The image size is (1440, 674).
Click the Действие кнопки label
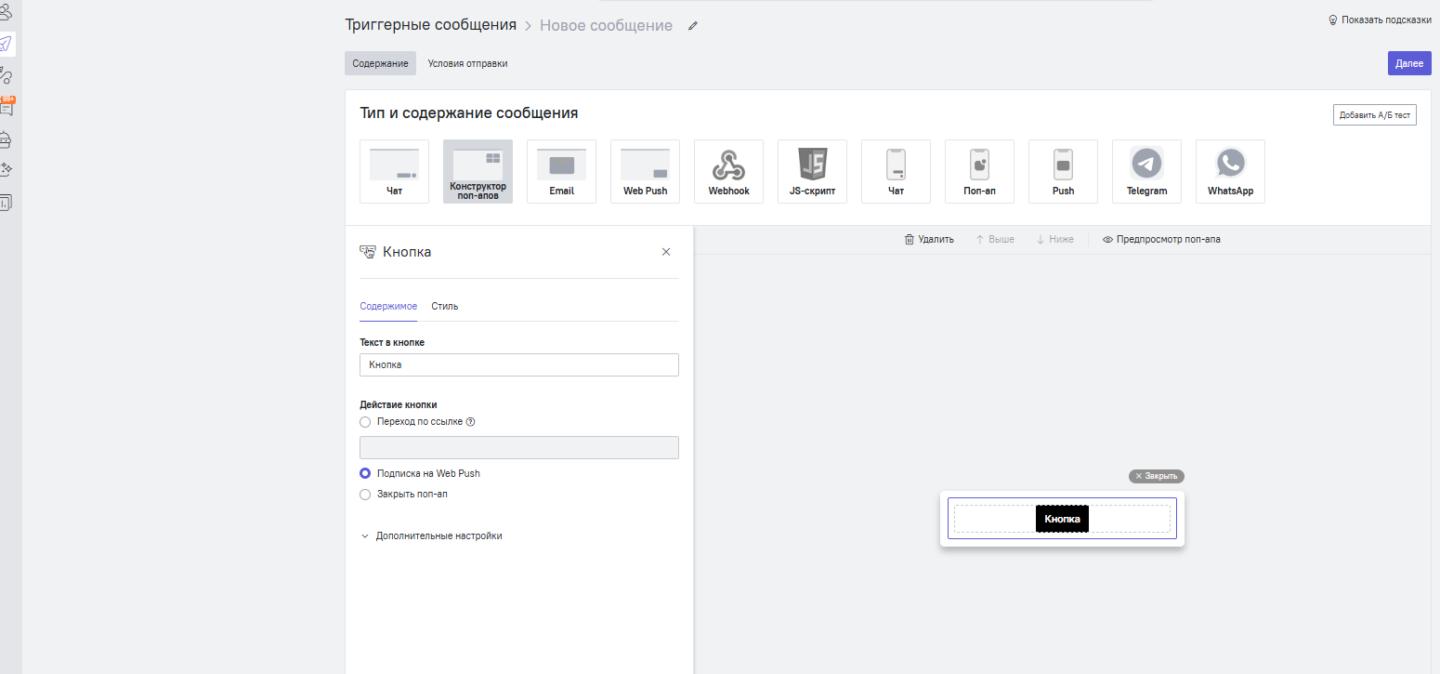pyautogui.click(x=398, y=405)
